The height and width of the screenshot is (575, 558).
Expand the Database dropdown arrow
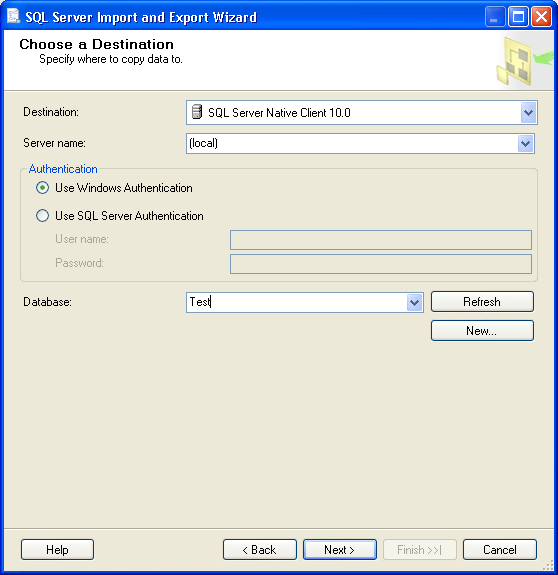(x=414, y=303)
